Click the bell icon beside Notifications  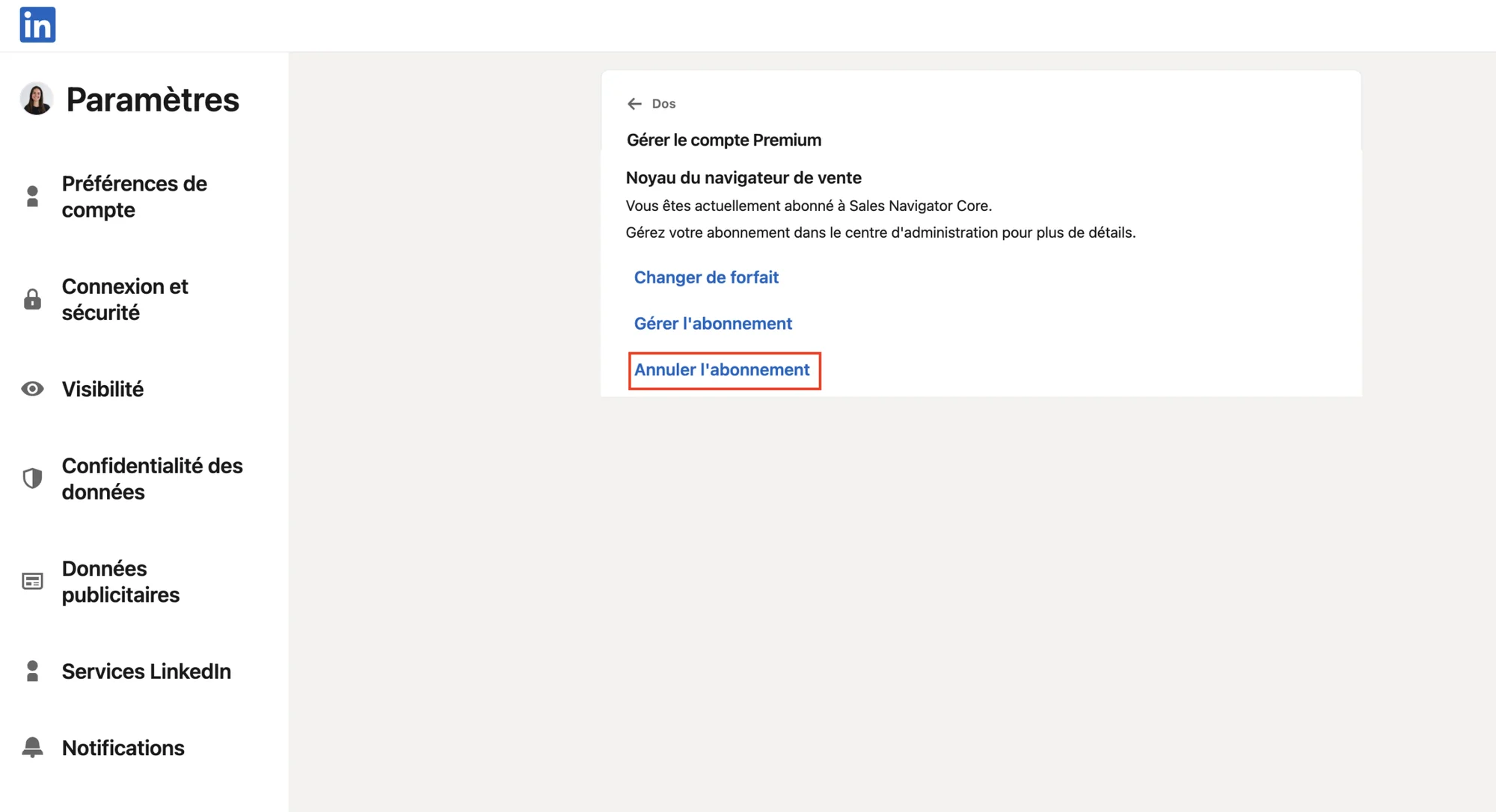point(32,748)
